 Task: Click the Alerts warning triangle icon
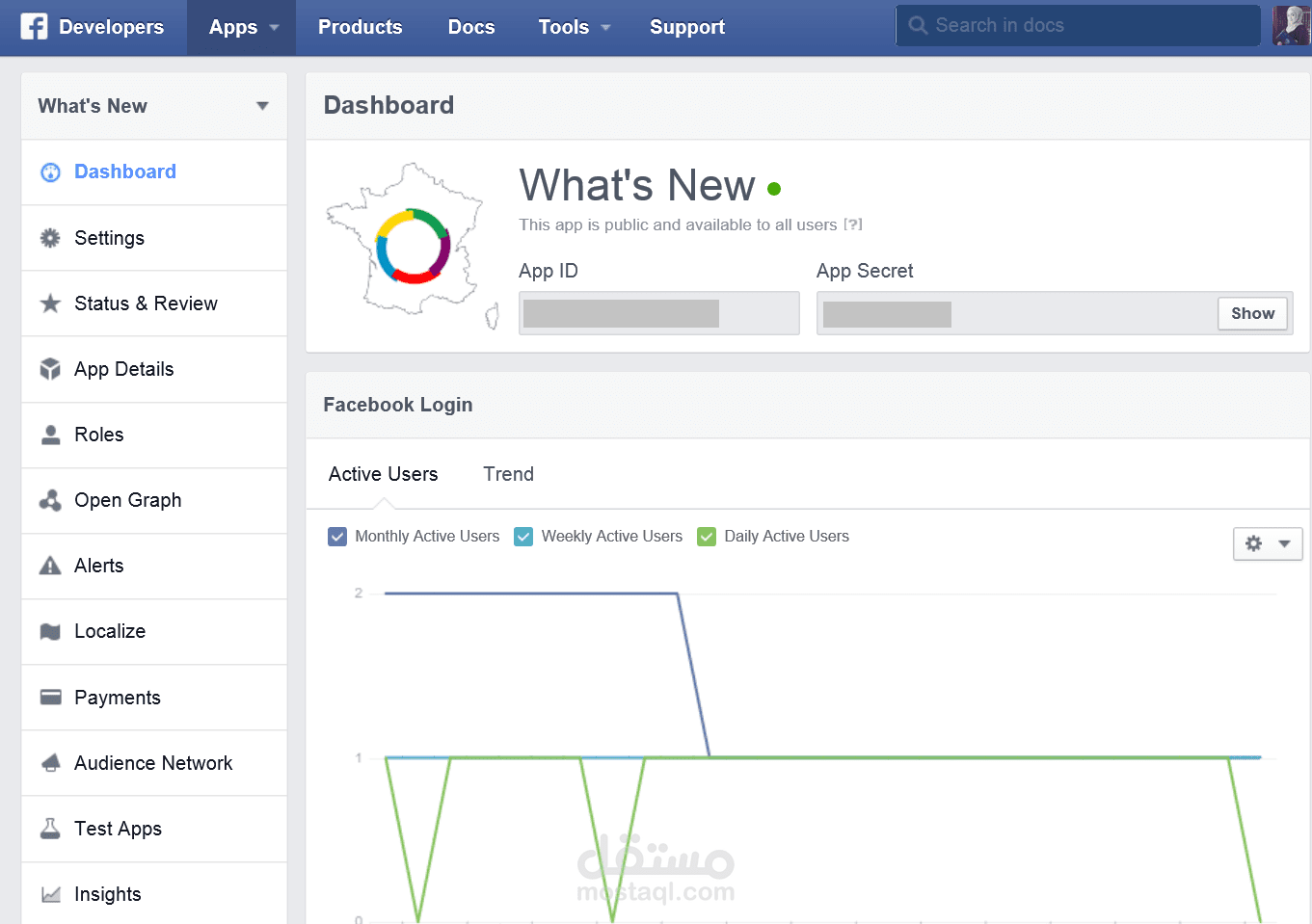[50, 566]
